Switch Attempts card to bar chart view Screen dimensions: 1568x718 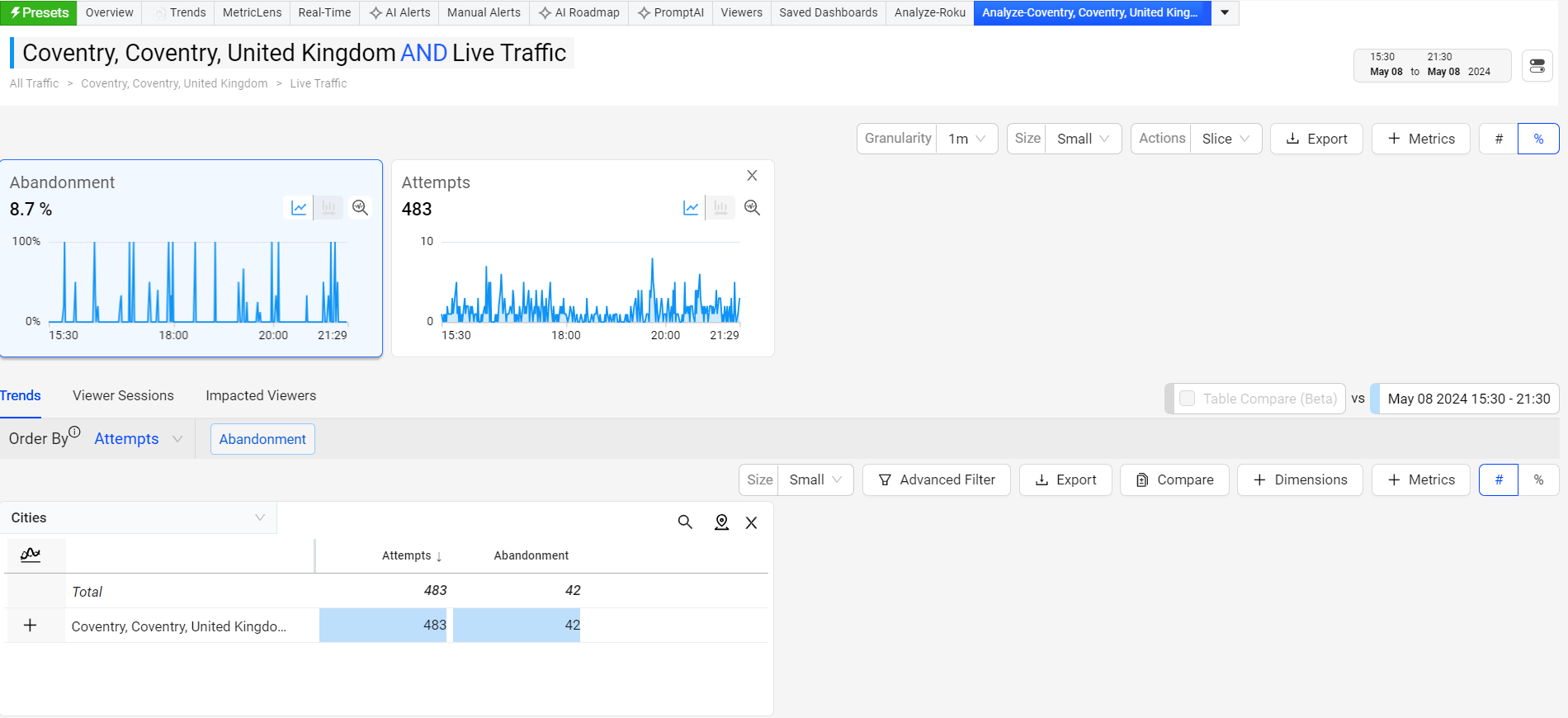pyautogui.click(x=720, y=208)
